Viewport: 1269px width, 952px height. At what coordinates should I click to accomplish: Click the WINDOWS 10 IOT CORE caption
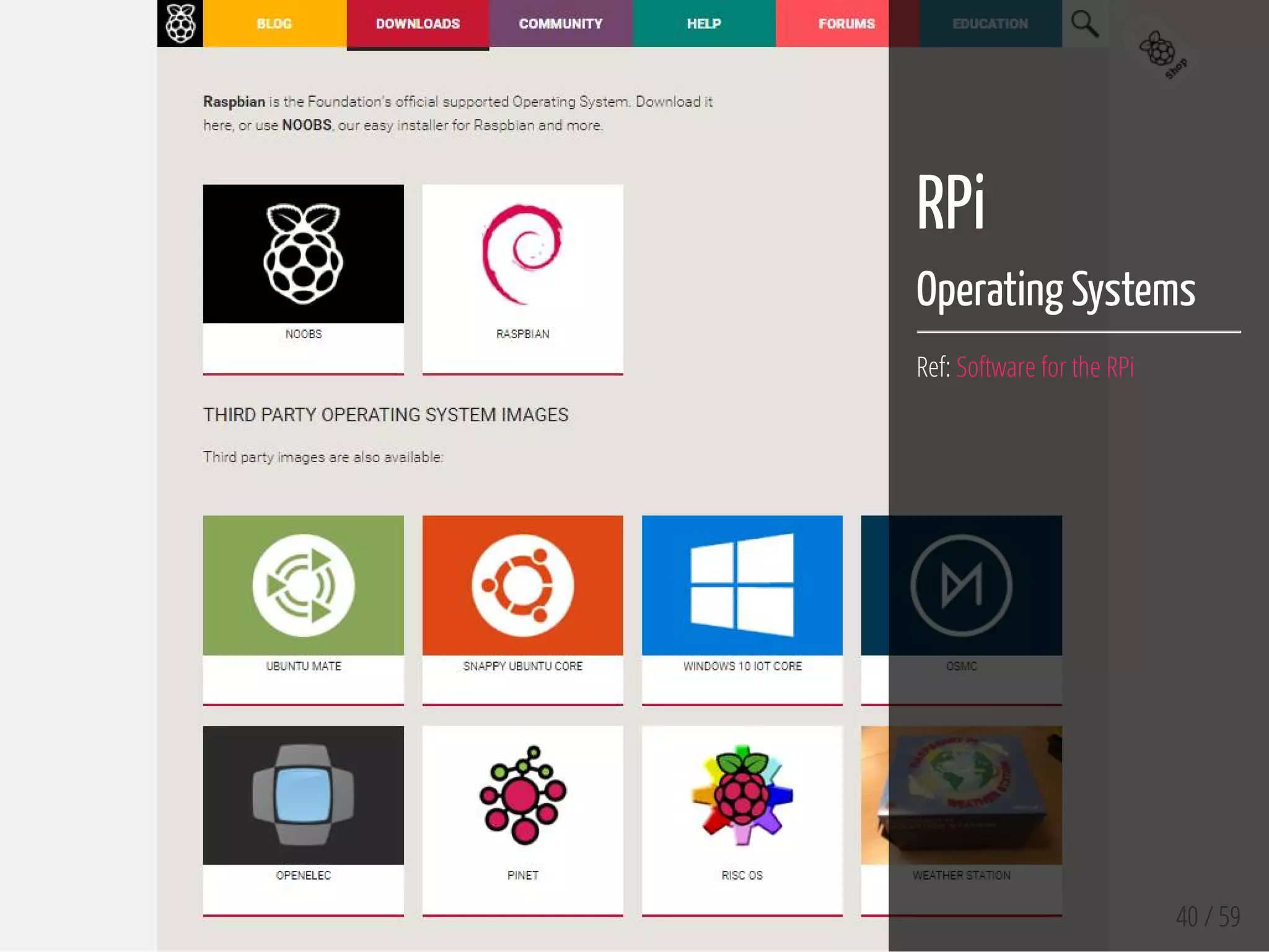point(742,666)
